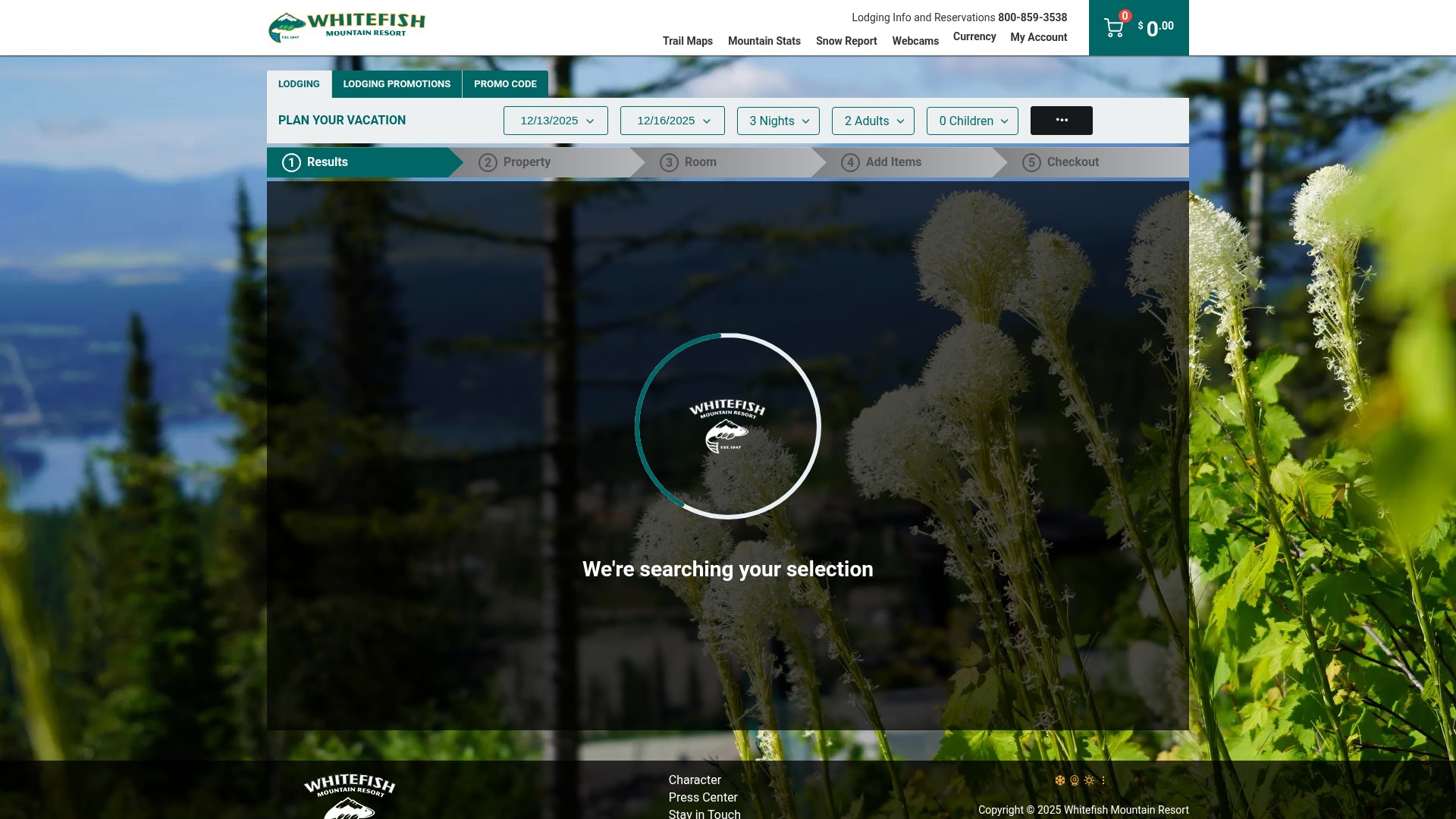
Task: Click the snowflake icon in footer
Action: coord(1059,780)
